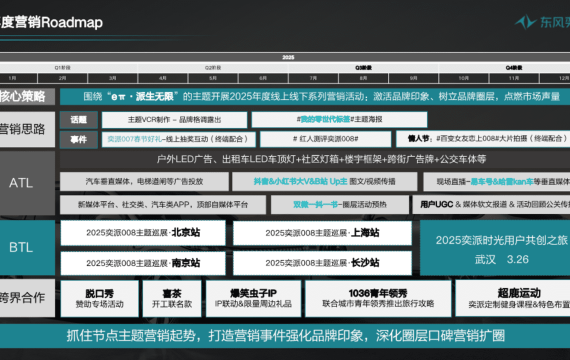This screenshot has width=570, height=360.
Task: Click the 长沙站 tour box
Action: pyautogui.click(x=322, y=263)
